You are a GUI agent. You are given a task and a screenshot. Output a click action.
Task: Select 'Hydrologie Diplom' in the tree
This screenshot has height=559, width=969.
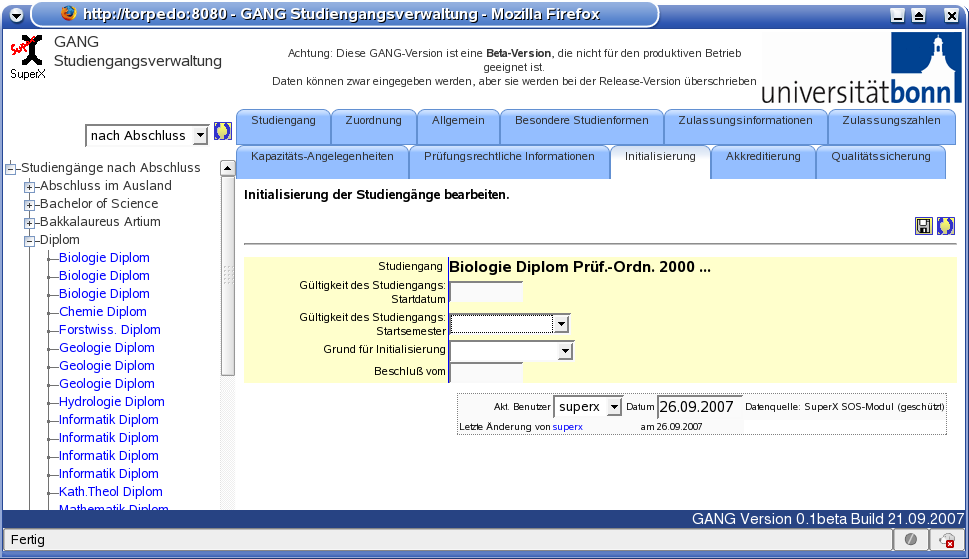click(x=111, y=402)
